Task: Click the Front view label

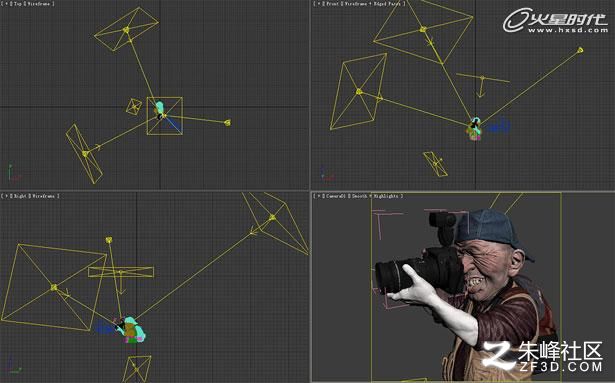Action: 332,4
